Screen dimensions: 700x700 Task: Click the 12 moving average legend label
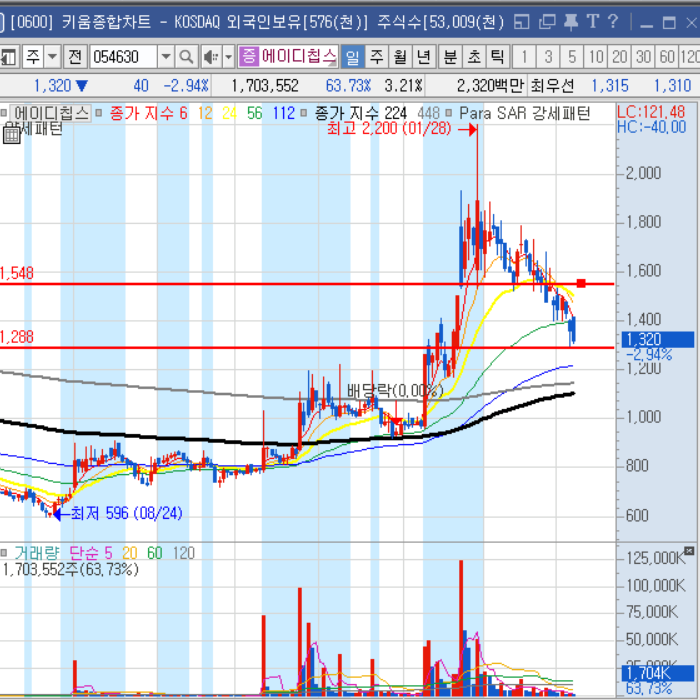(x=205, y=113)
